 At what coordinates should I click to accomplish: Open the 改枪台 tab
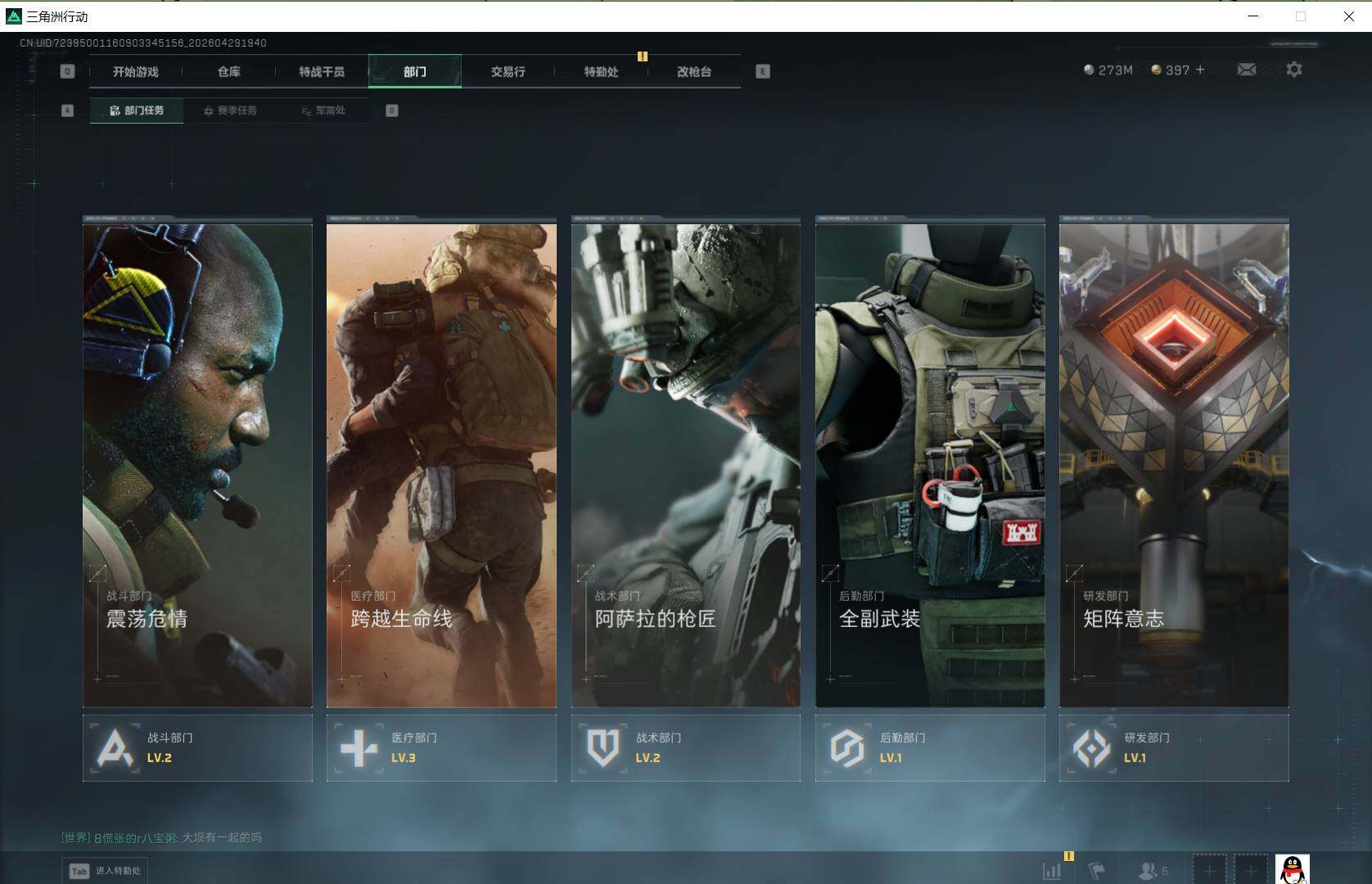[694, 72]
